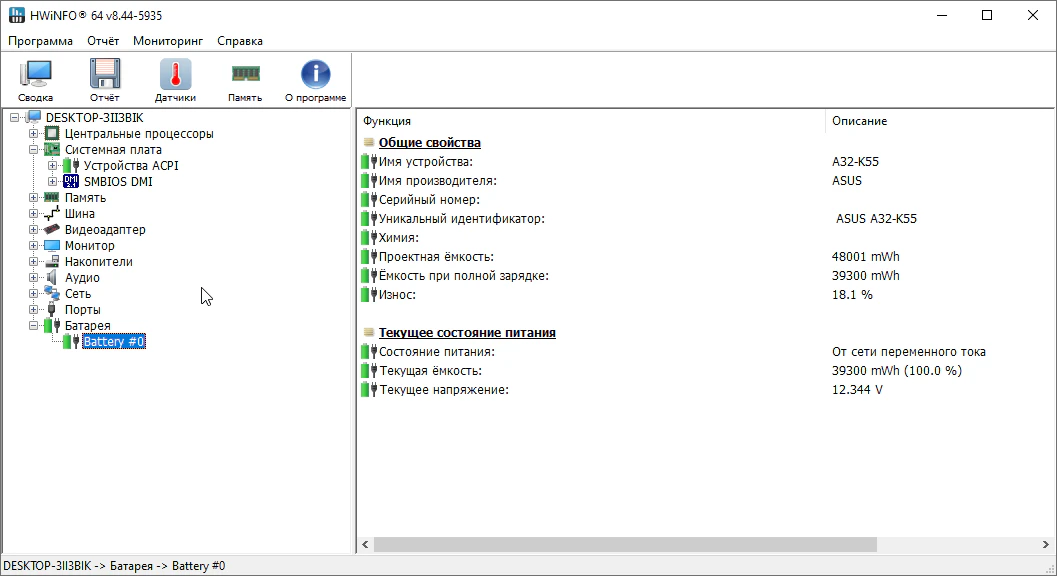
Task: Open Датчики sensors thermometer icon
Action: point(175,79)
